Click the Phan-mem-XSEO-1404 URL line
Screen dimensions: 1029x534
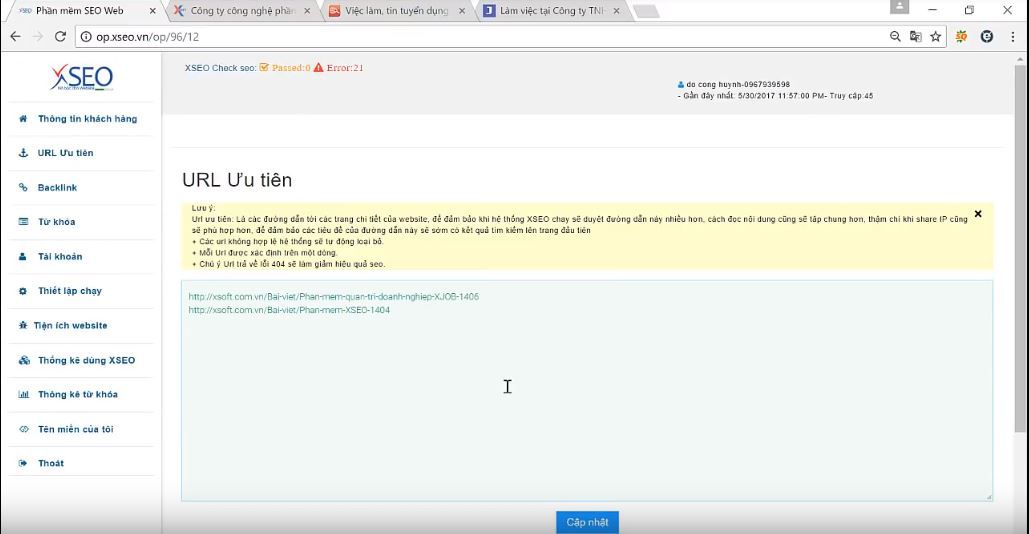(x=289, y=310)
